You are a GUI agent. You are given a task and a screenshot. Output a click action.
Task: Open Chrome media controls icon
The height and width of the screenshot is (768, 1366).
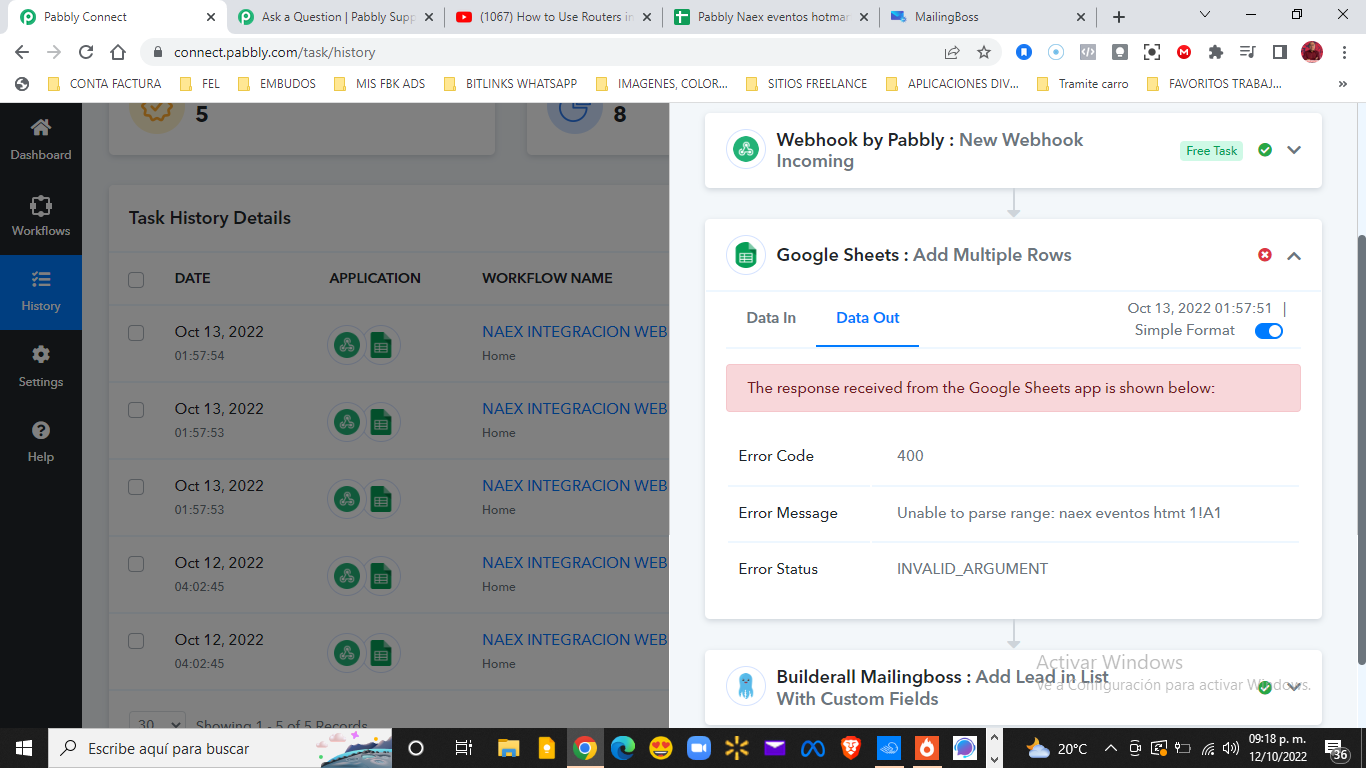pyautogui.click(x=1248, y=52)
